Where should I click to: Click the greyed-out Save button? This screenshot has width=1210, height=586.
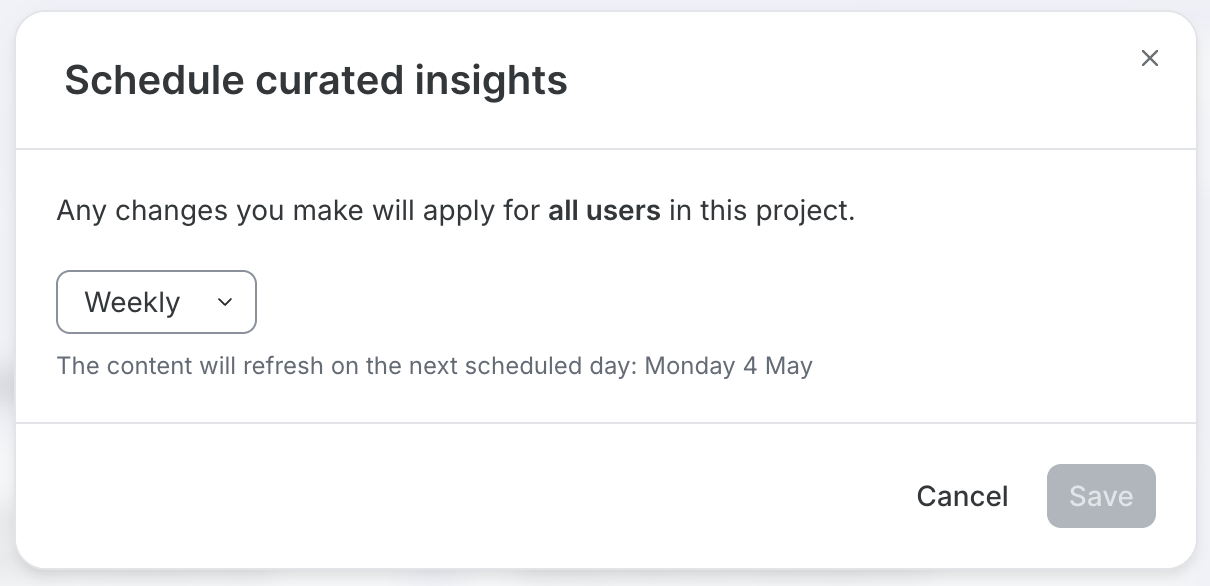1101,496
